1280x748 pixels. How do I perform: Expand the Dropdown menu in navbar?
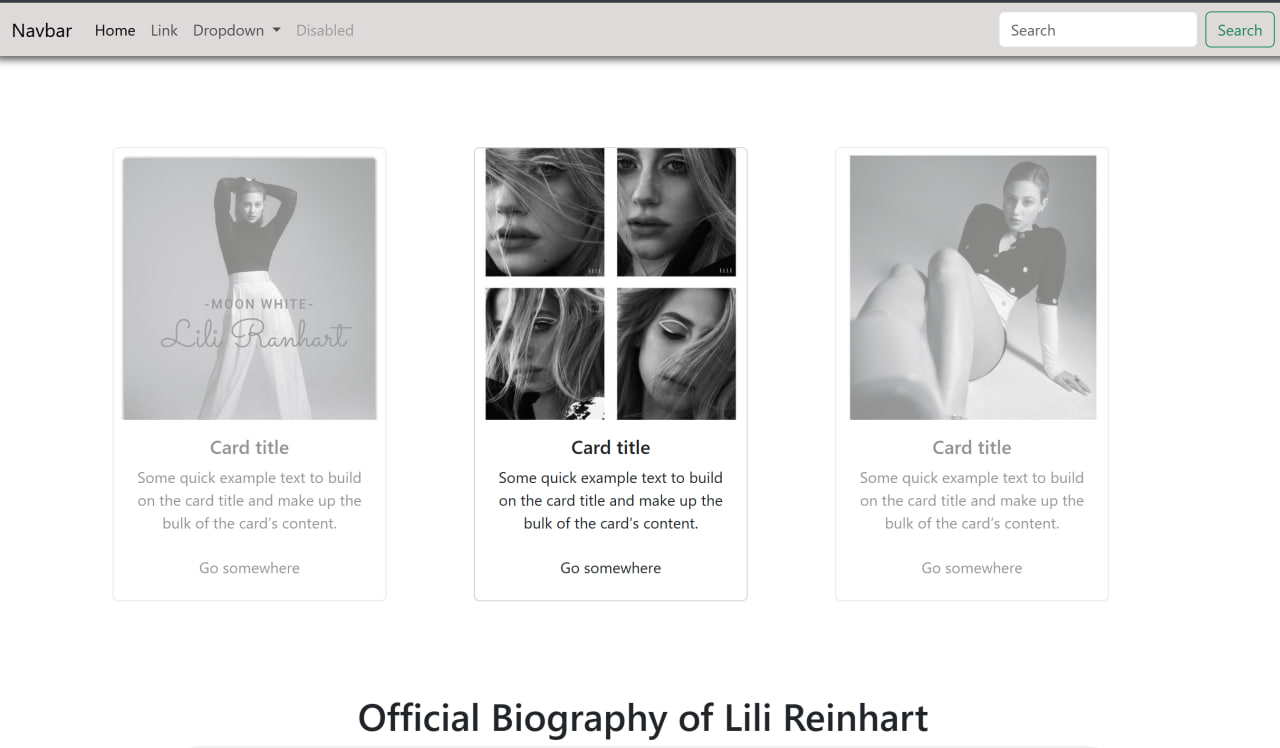point(236,30)
